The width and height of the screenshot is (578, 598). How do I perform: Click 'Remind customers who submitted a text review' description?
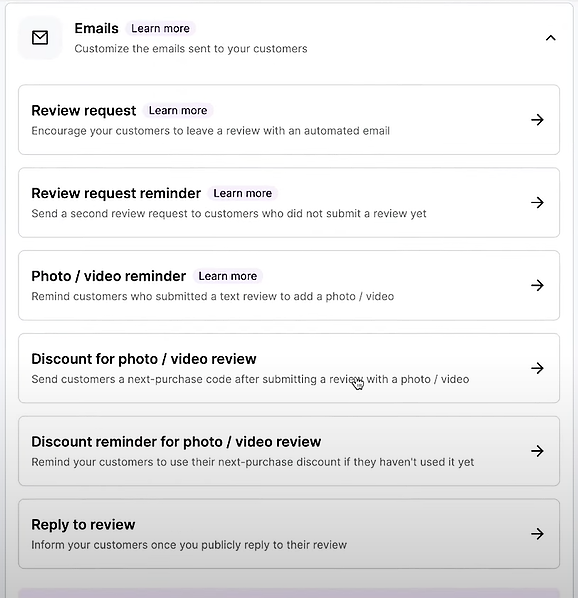(x=213, y=296)
